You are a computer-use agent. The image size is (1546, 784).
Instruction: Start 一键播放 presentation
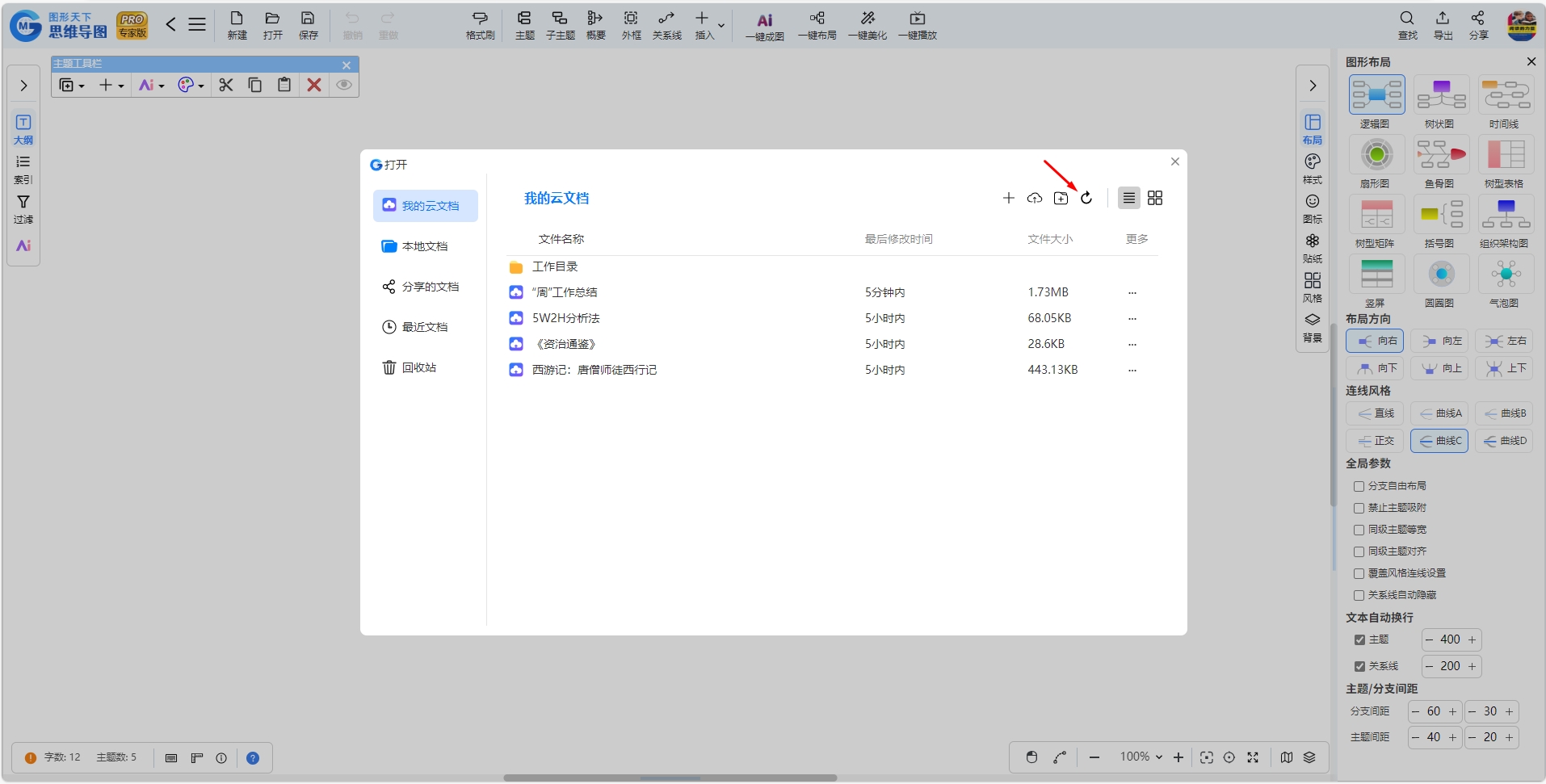coord(918,25)
